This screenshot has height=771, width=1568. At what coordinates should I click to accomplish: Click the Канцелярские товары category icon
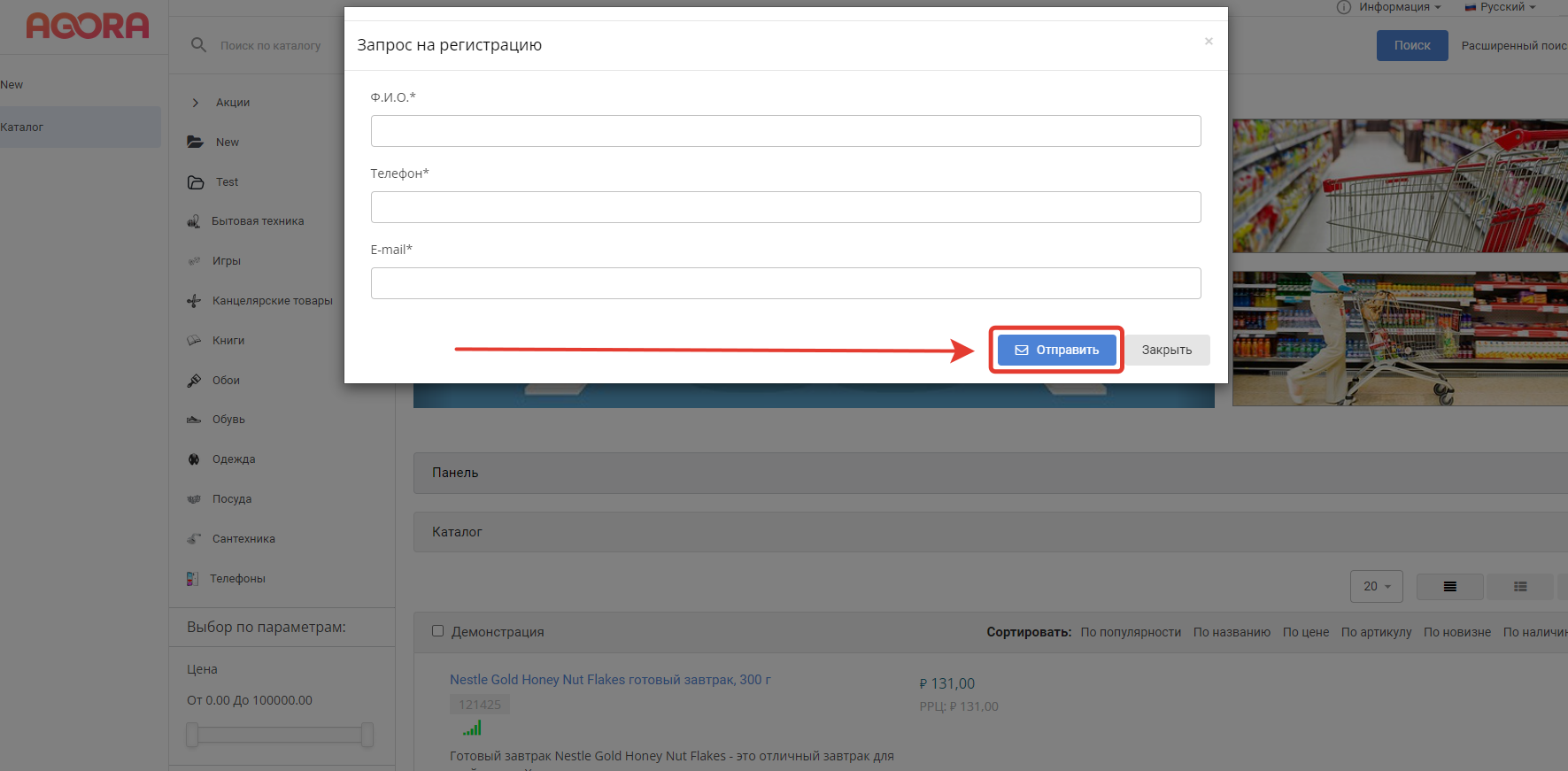[x=194, y=301]
